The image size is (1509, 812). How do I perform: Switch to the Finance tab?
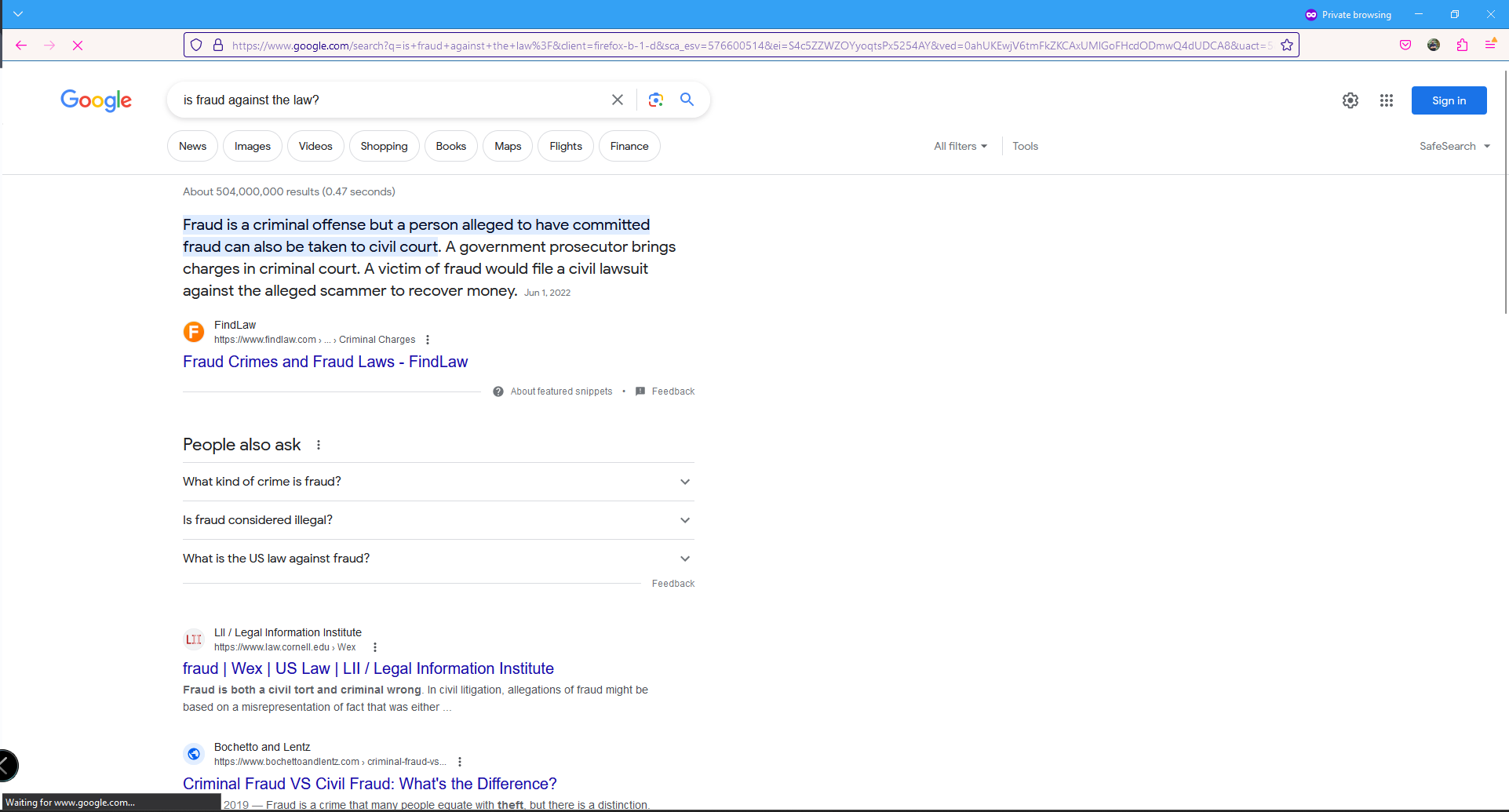pos(629,146)
